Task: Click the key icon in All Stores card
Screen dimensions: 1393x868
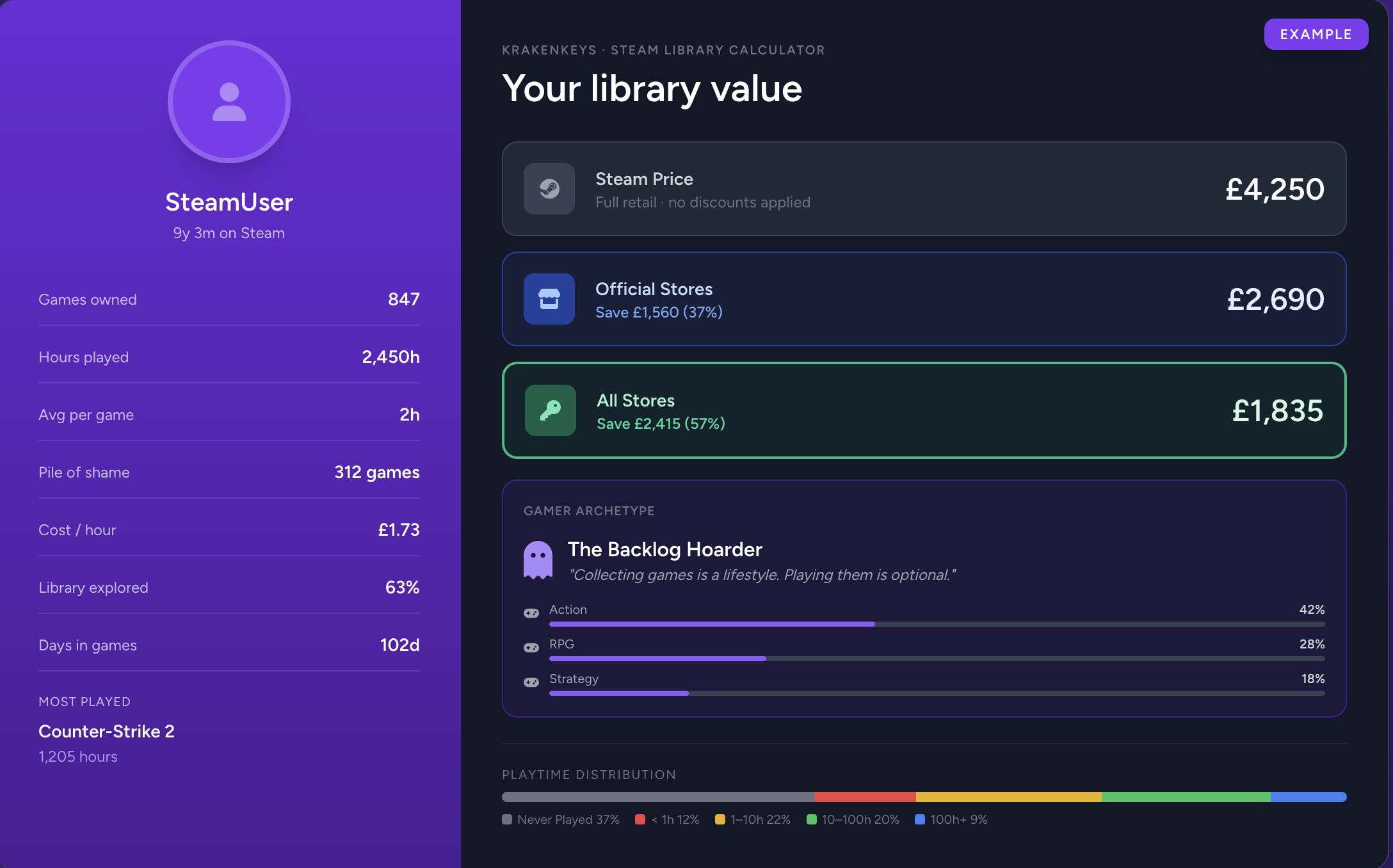Action: [x=551, y=410]
